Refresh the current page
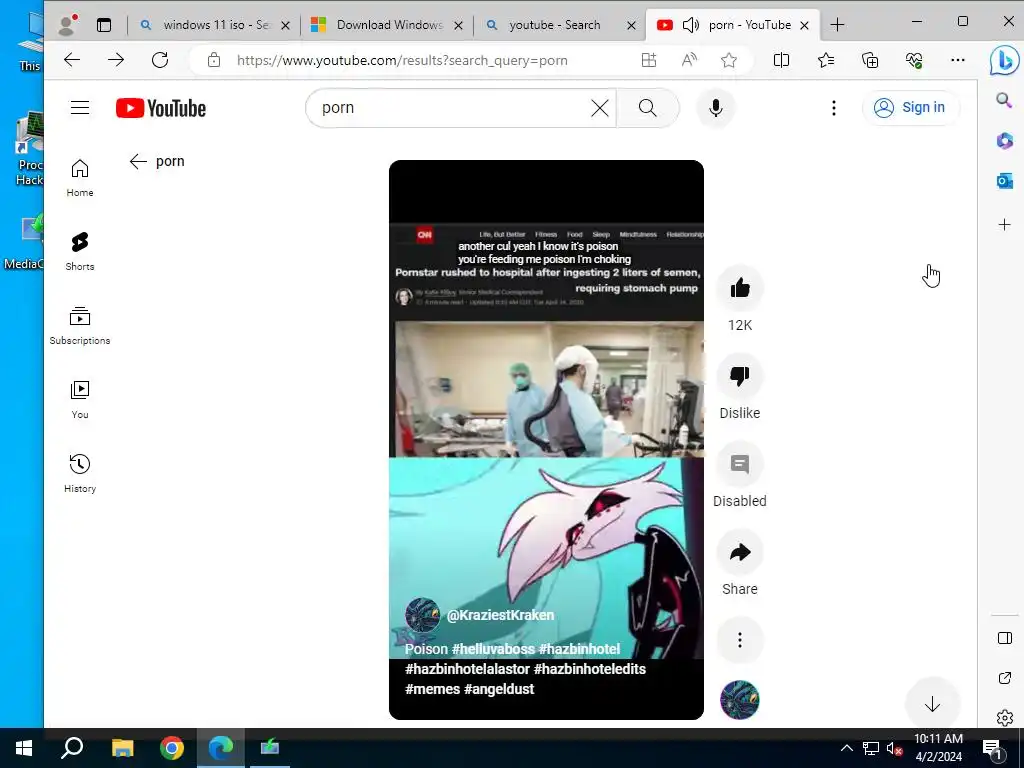1024x768 pixels. click(x=160, y=60)
